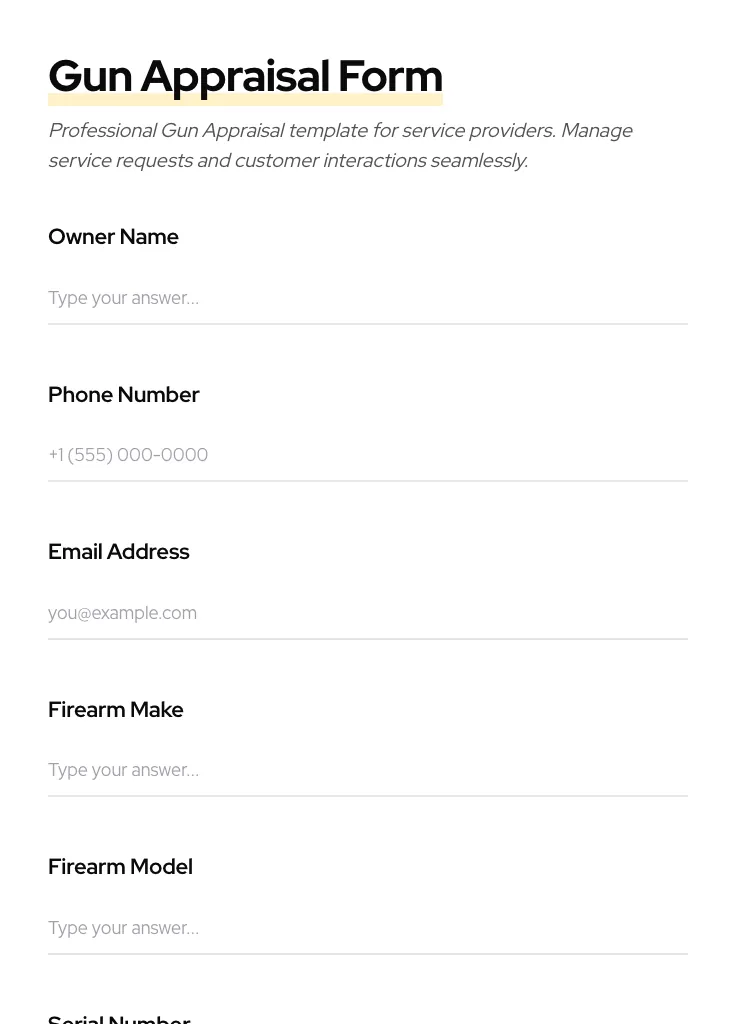Click the Owner Name answer field
Viewport: 736px width, 1024px height.
point(367,298)
